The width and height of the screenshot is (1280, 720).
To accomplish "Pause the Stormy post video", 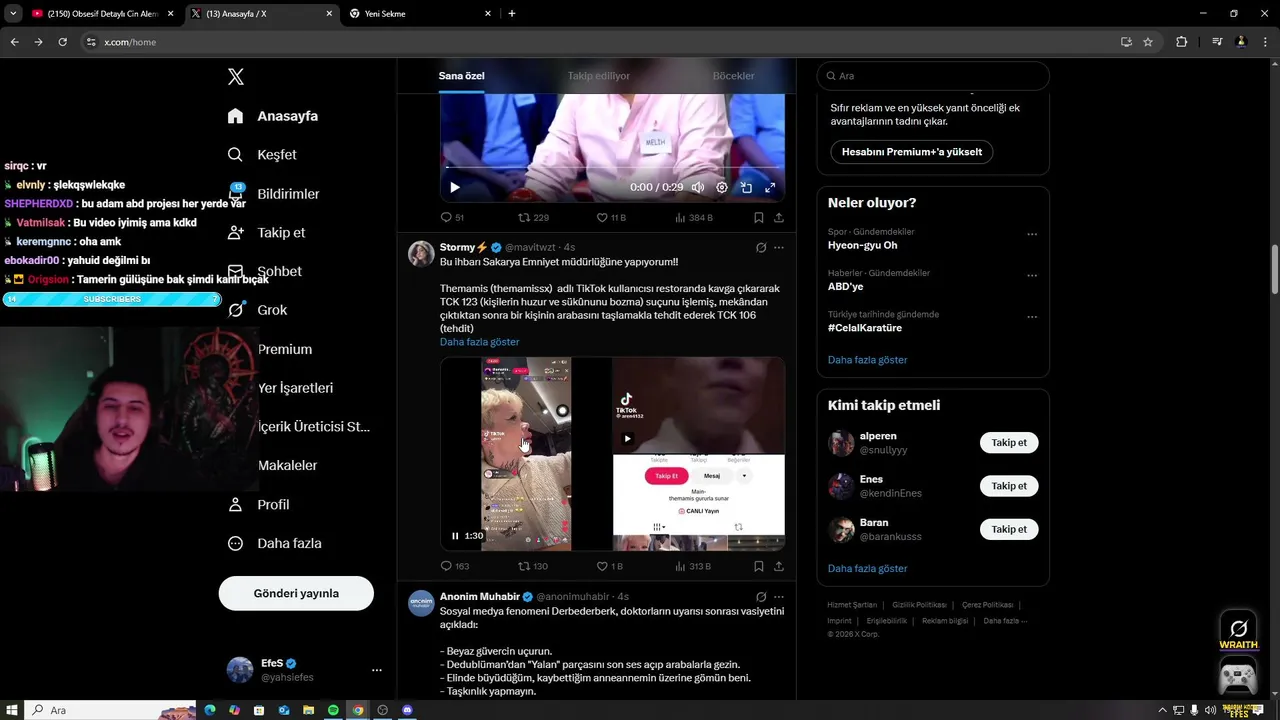I will click(455, 536).
